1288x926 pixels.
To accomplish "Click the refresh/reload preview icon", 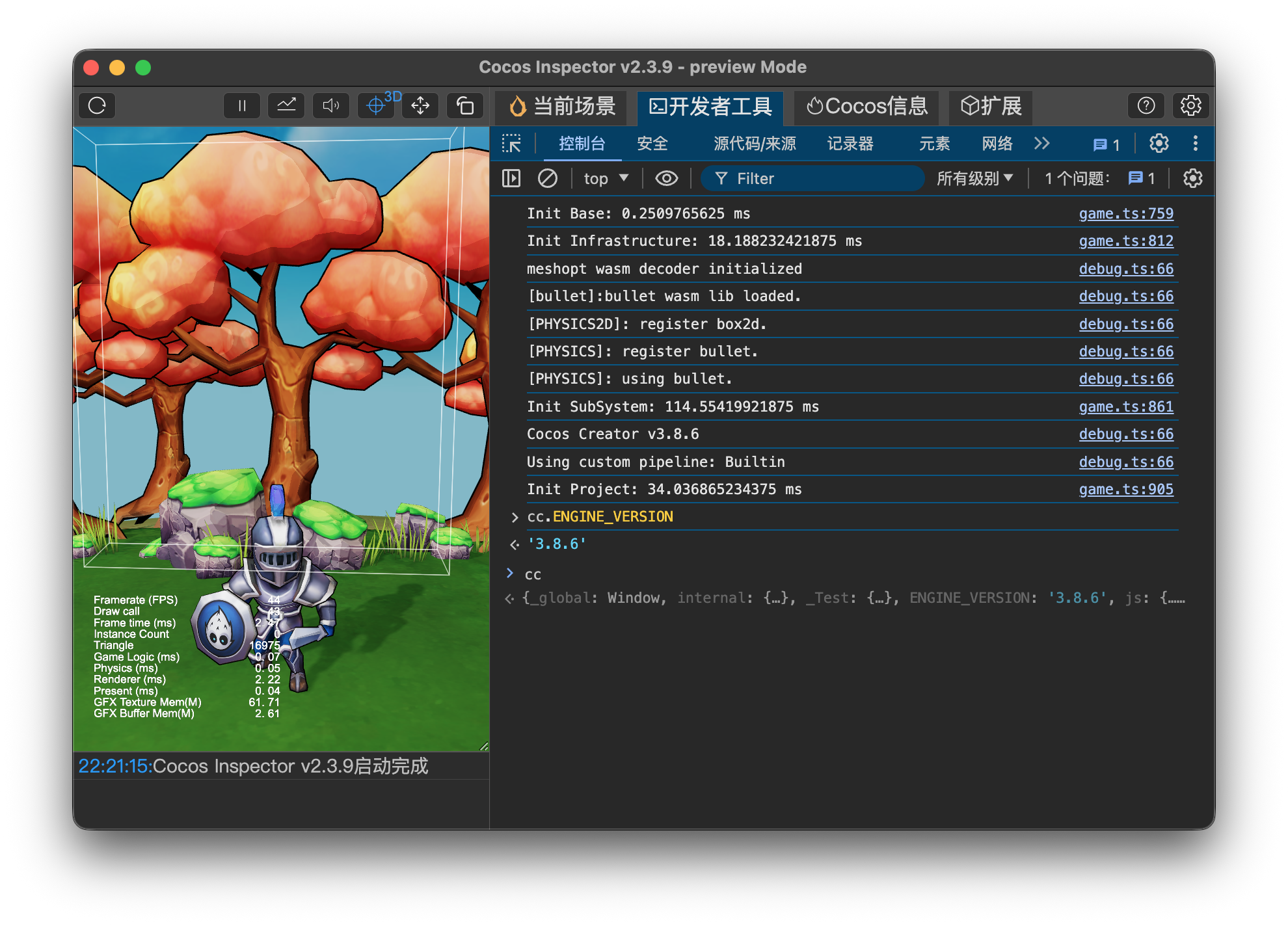I will [x=97, y=105].
